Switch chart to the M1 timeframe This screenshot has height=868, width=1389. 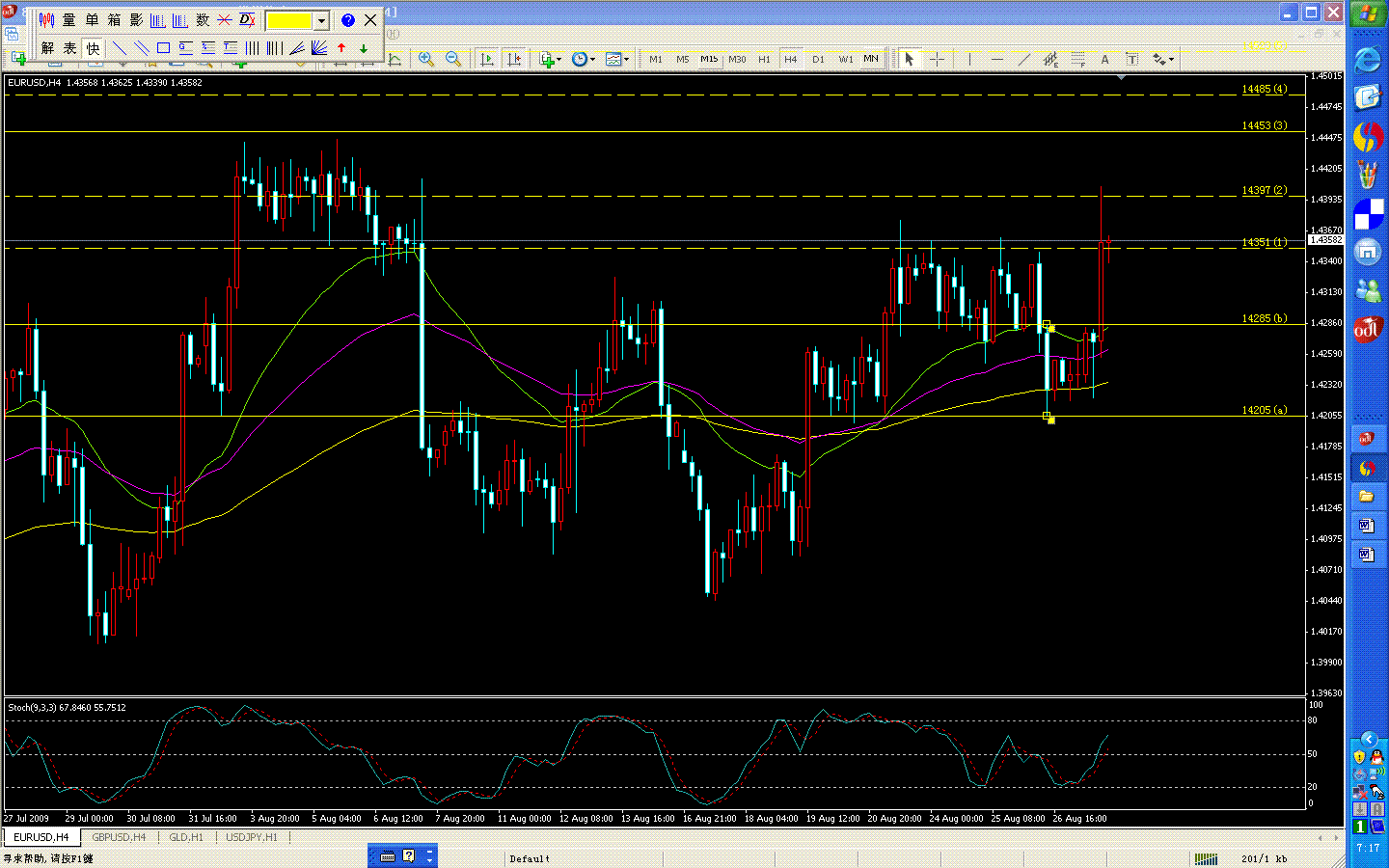pos(656,59)
